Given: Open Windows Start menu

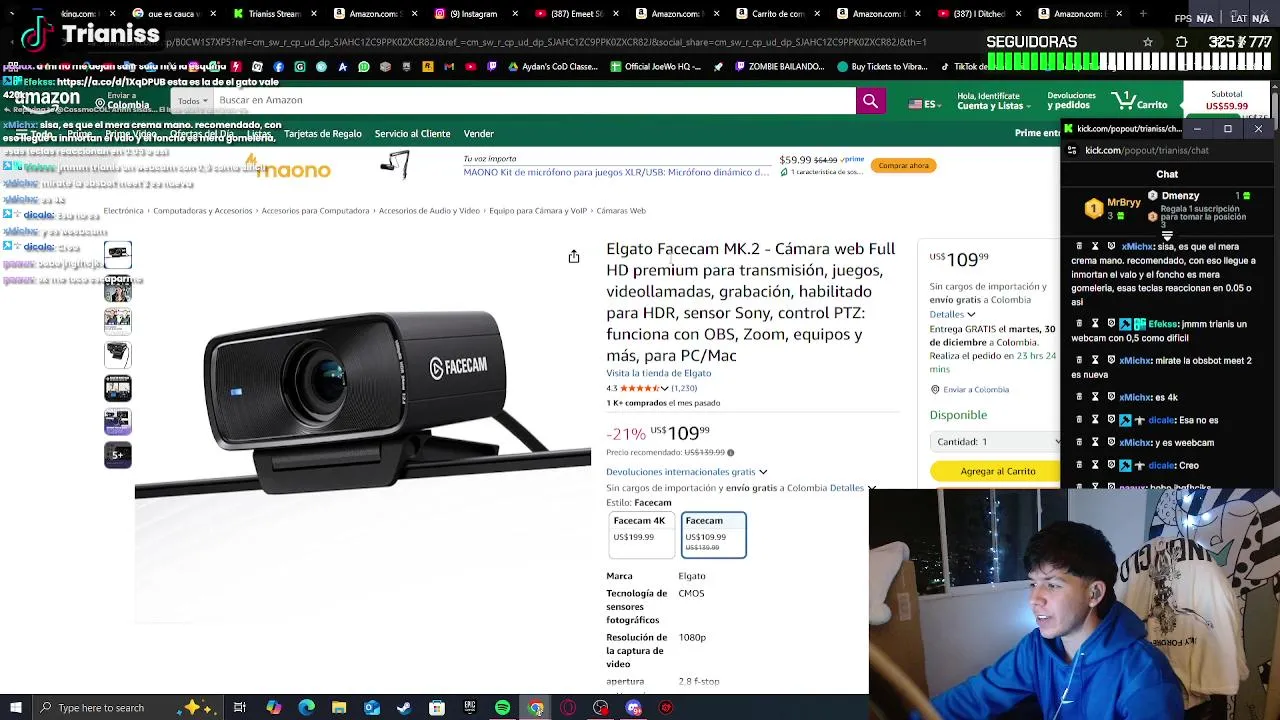Looking at the screenshot, I should tap(15, 708).
